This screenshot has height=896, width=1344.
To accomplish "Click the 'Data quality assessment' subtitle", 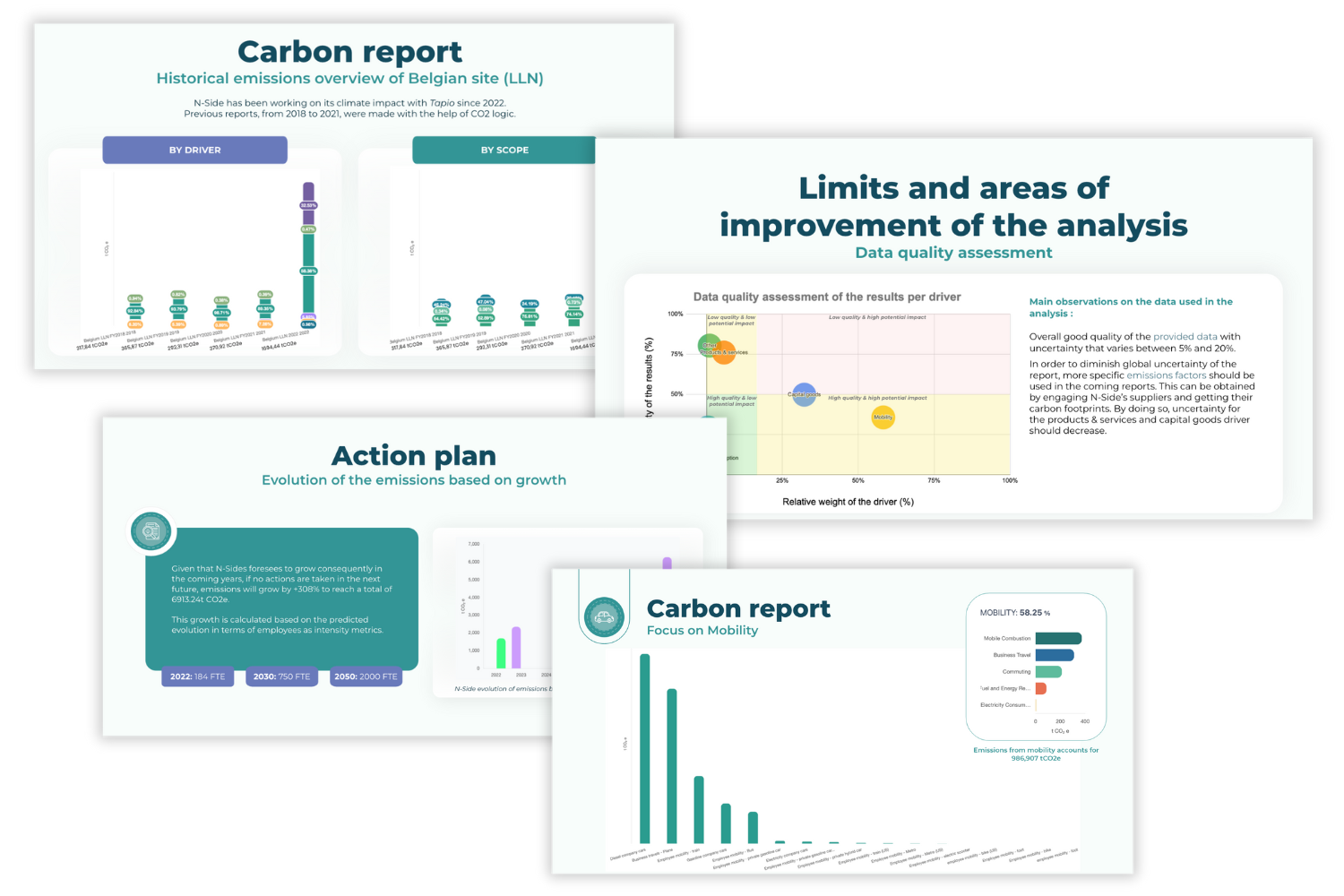I will pyautogui.click(x=954, y=253).
